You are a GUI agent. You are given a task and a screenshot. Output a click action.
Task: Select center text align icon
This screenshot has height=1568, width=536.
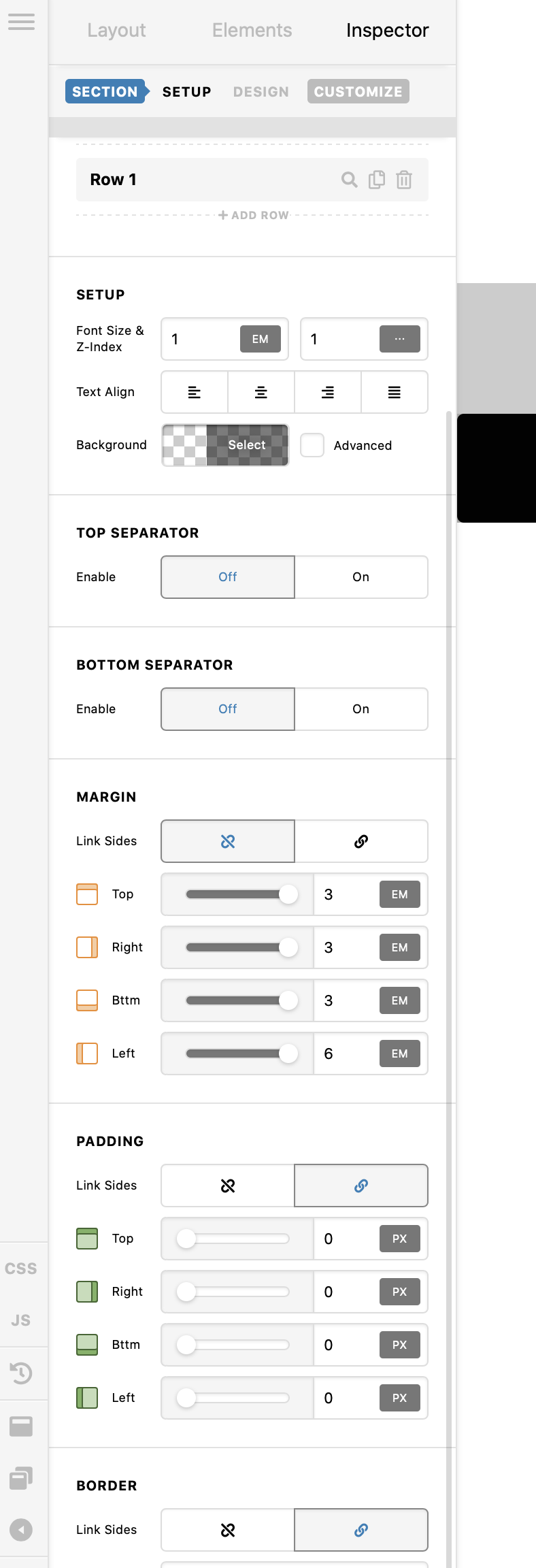pos(261,392)
